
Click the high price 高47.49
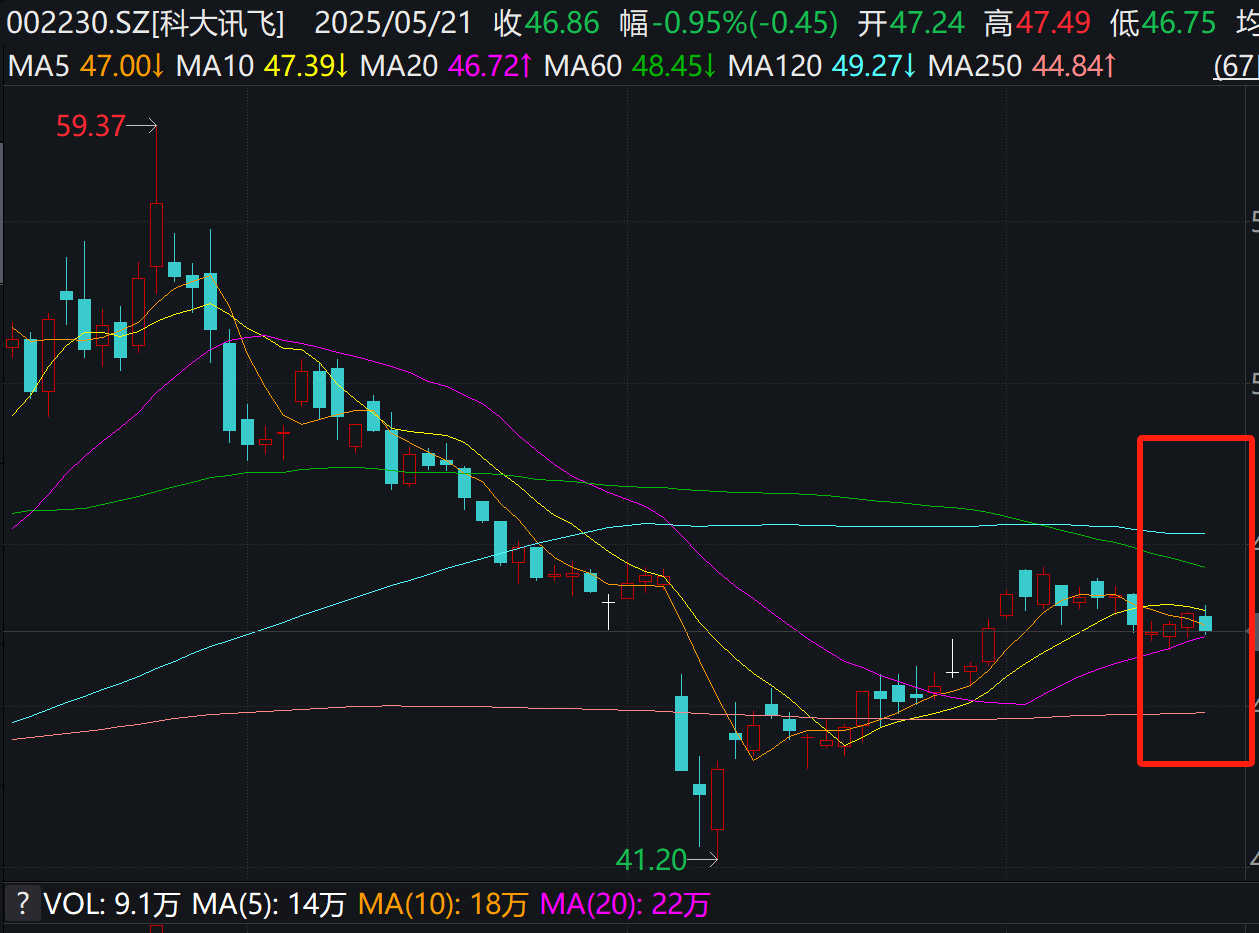1038,23
